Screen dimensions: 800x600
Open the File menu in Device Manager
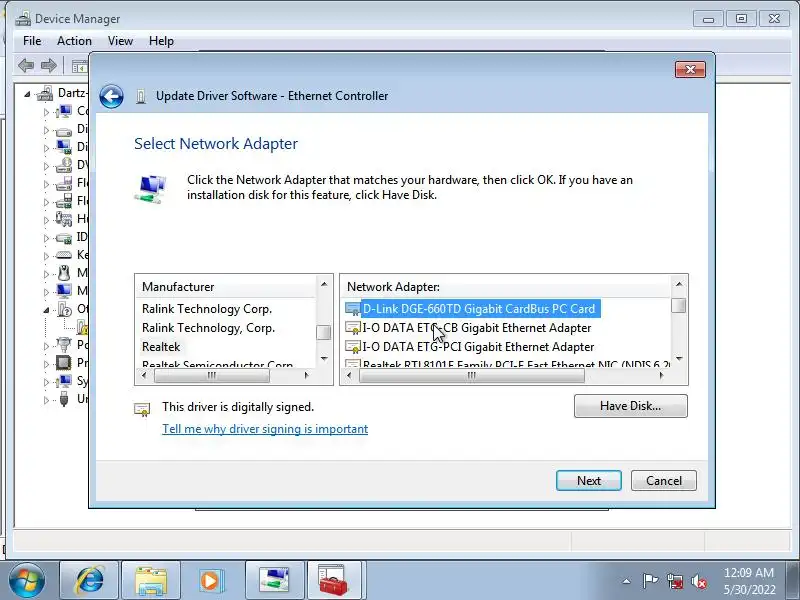point(32,41)
